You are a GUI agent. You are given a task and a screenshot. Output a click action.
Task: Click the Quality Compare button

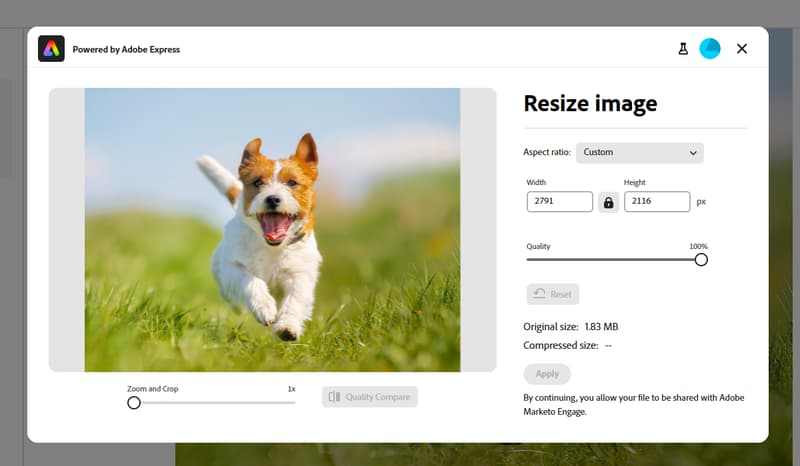tap(370, 397)
